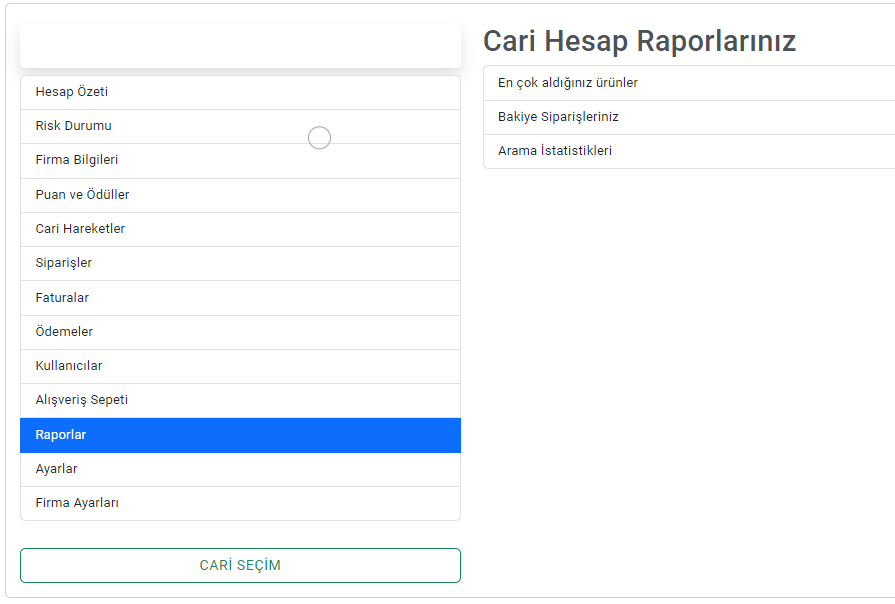Image resolution: width=895 pixels, height=604 pixels.
Task: Click the empty white box above Hesap Özeti
Action: click(240, 46)
